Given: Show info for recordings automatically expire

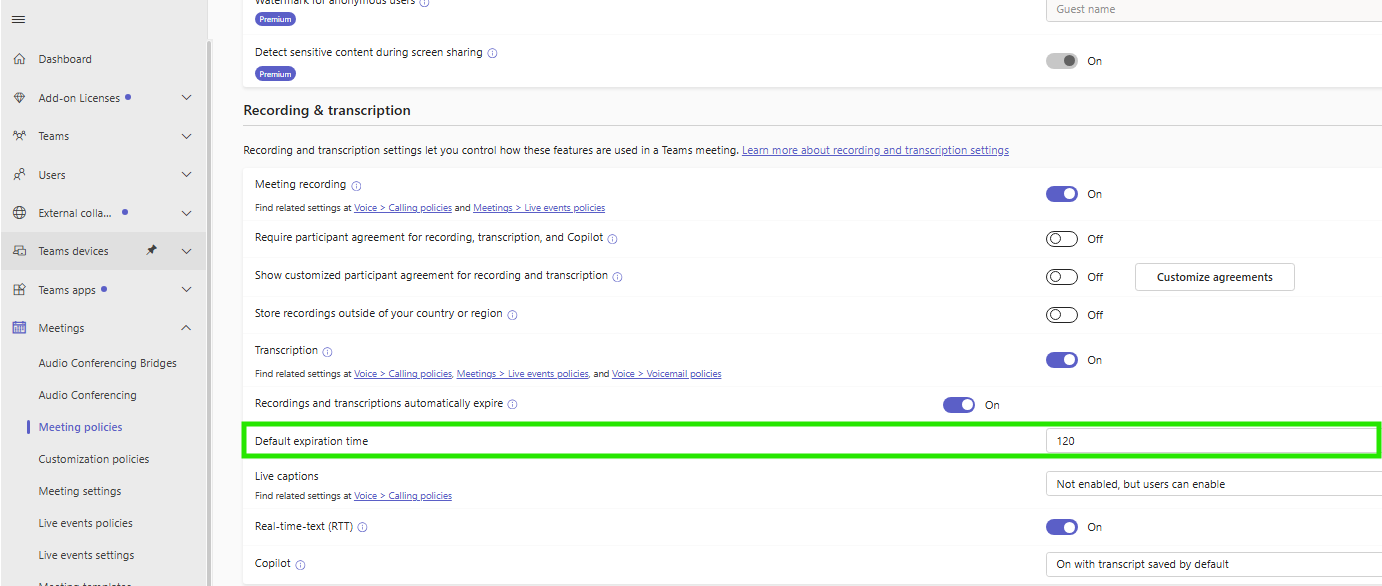Looking at the screenshot, I should pyautogui.click(x=512, y=405).
